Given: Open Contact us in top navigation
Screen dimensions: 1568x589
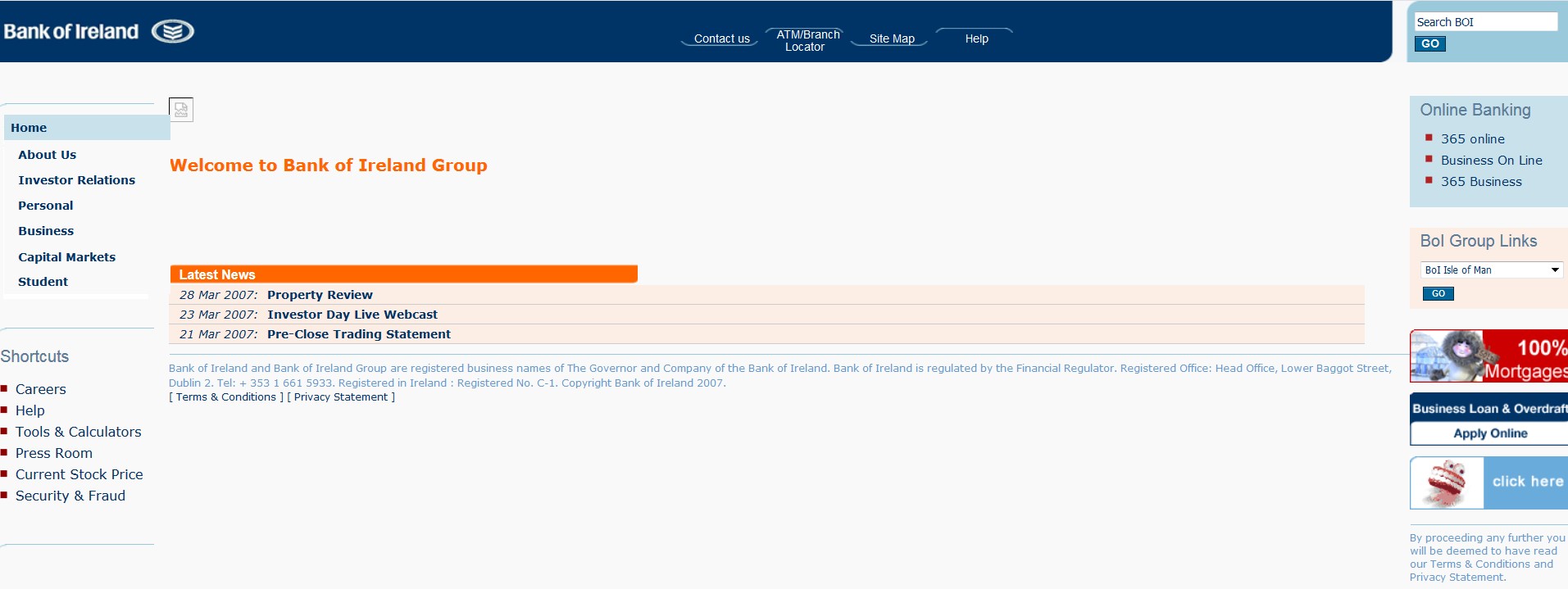Looking at the screenshot, I should click(x=721, y=39).
